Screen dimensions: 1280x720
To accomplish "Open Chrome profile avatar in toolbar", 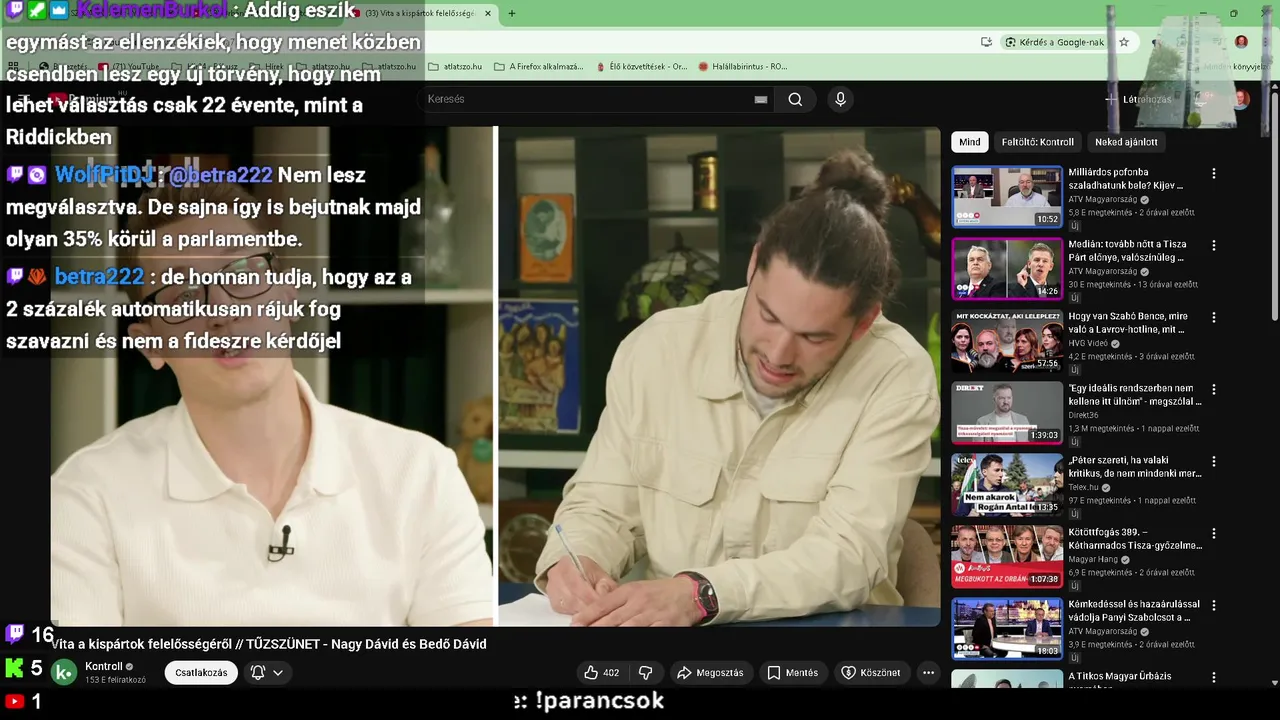I will pos(1241,42).
